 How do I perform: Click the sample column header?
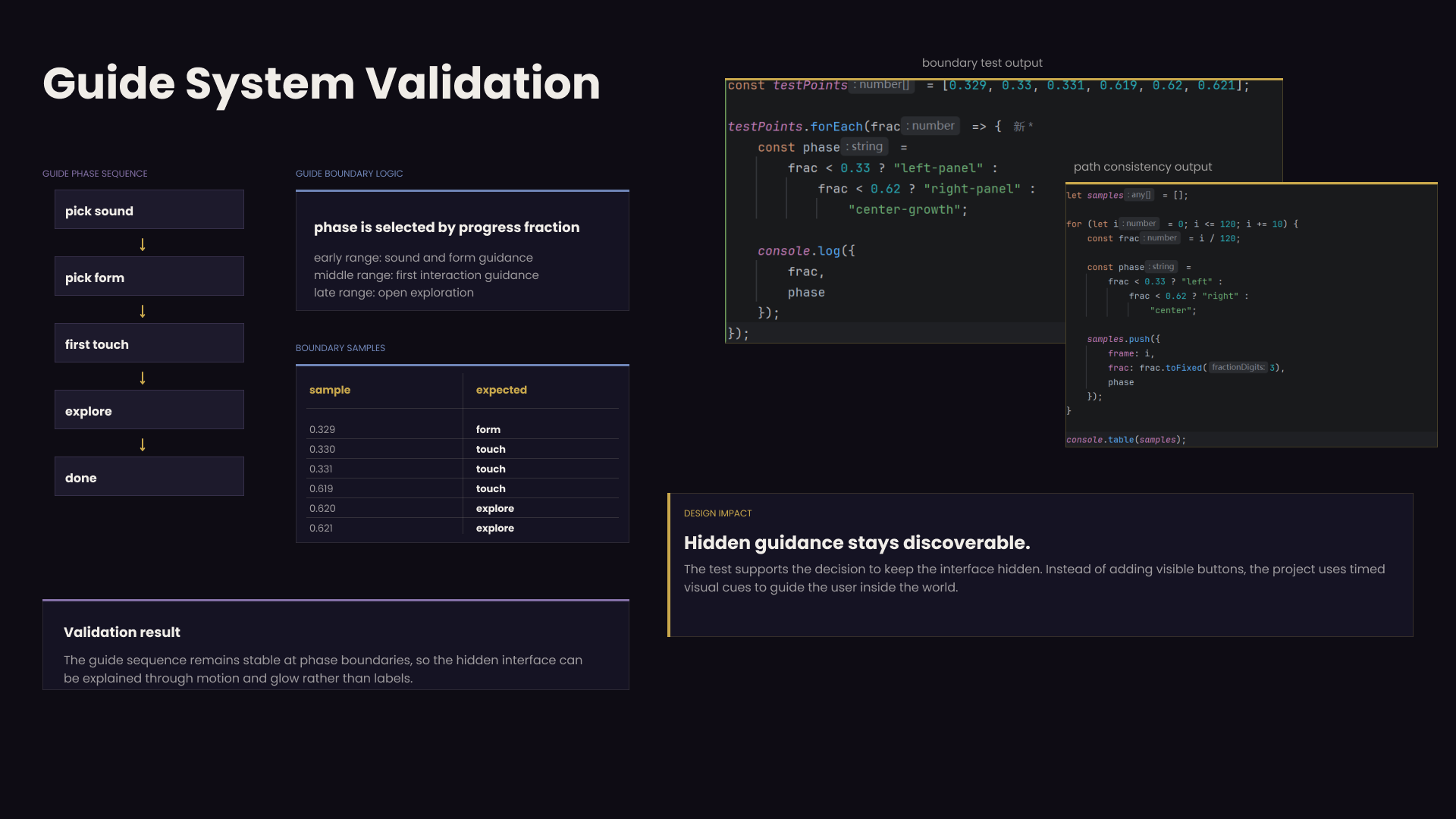330,390
